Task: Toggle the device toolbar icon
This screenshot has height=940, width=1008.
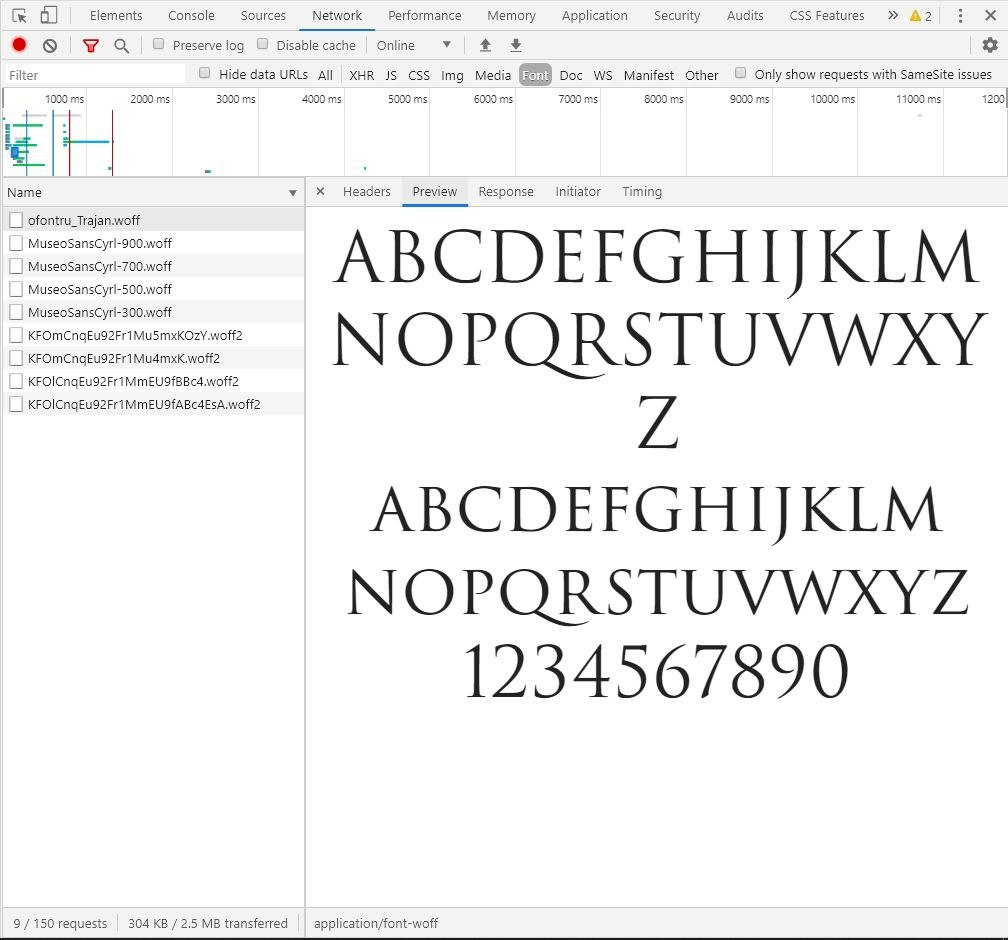Action: point(49,15)
